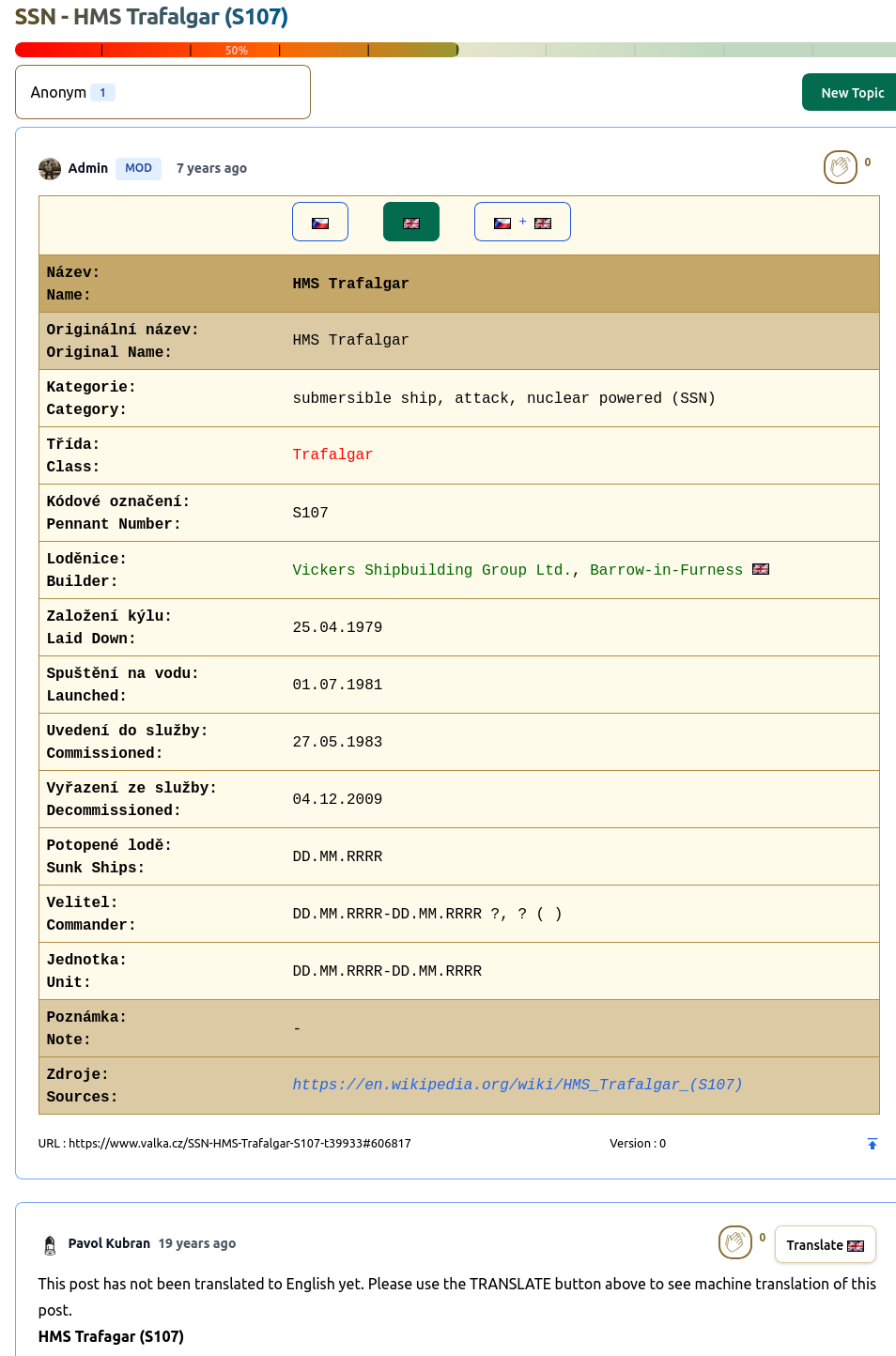Click the Sunk Ships placeholder DD.MM.RRRR
This screenshot has width=896, height=1356.
click(337, 856)
